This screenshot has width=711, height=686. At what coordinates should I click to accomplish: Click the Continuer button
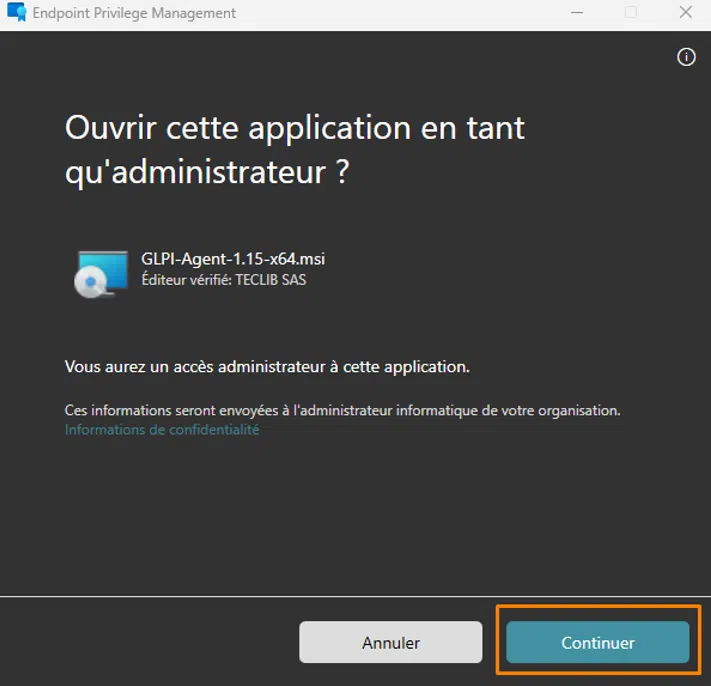(598, 642)
